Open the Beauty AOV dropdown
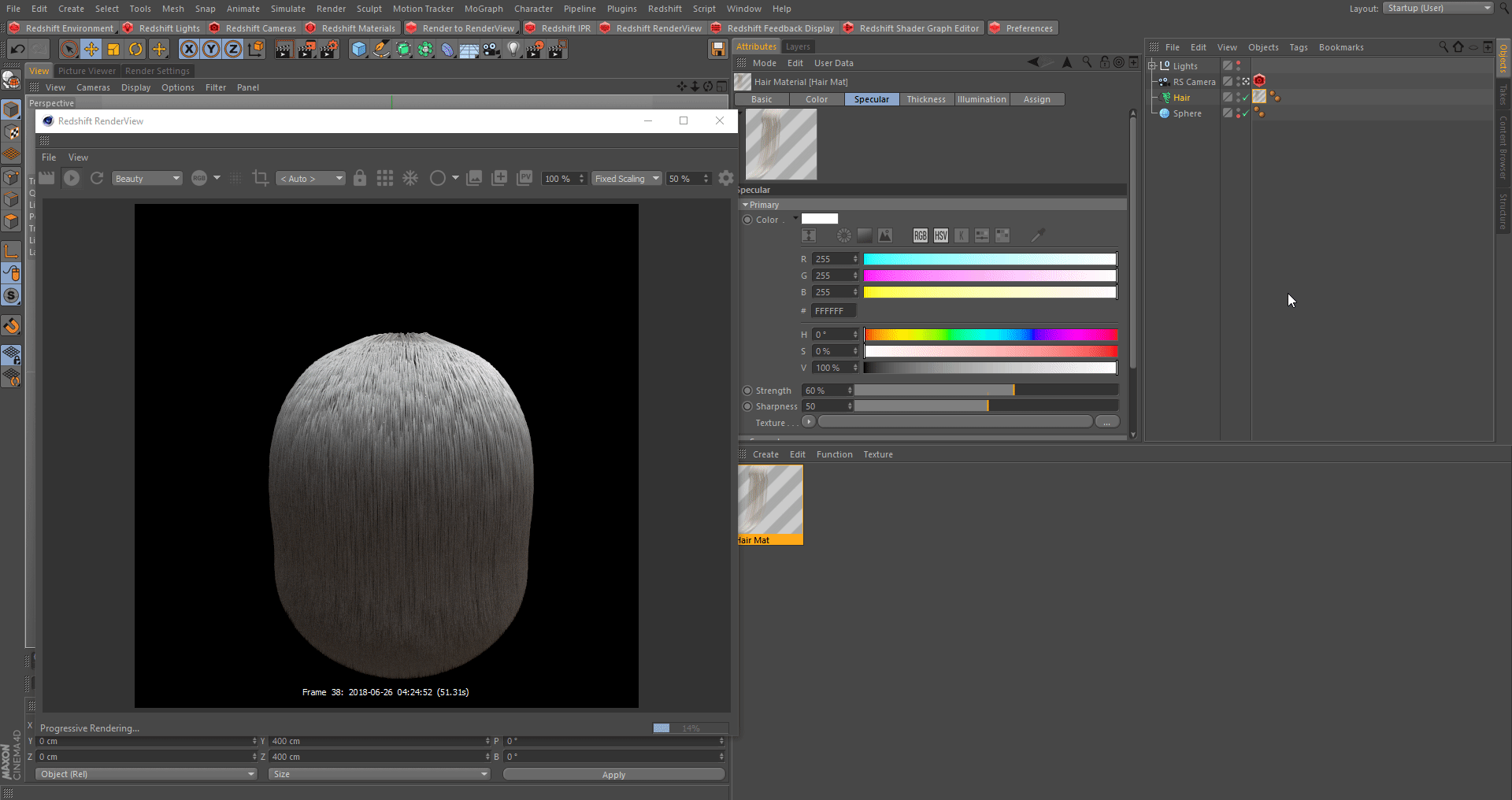 pos(146,178)
